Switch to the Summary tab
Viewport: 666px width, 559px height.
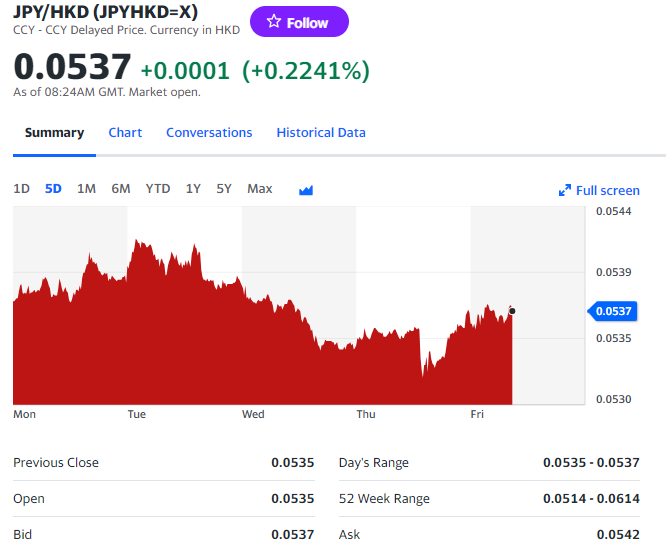tap(54, 133)
